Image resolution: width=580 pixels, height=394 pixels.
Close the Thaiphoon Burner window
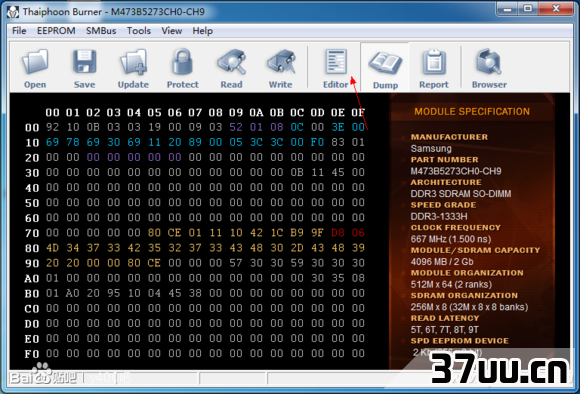click(x=556, y=9)
